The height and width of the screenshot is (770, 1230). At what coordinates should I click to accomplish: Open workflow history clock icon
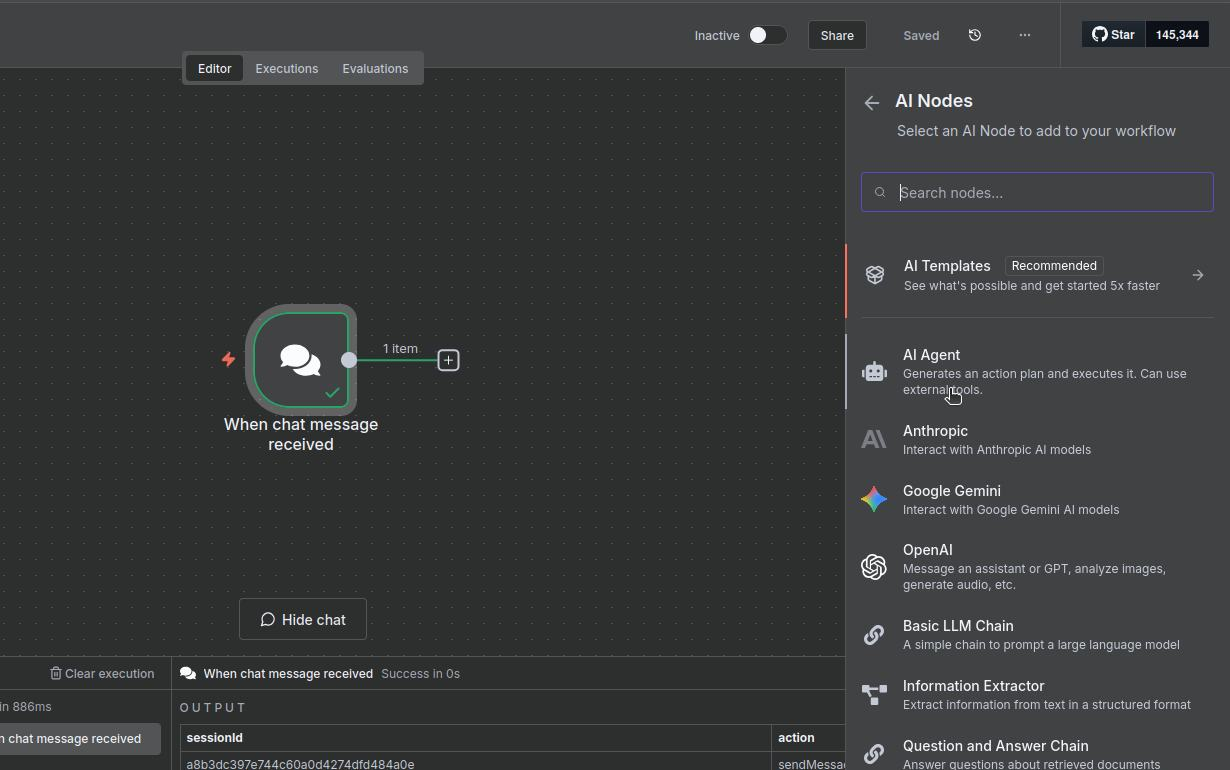975,35
